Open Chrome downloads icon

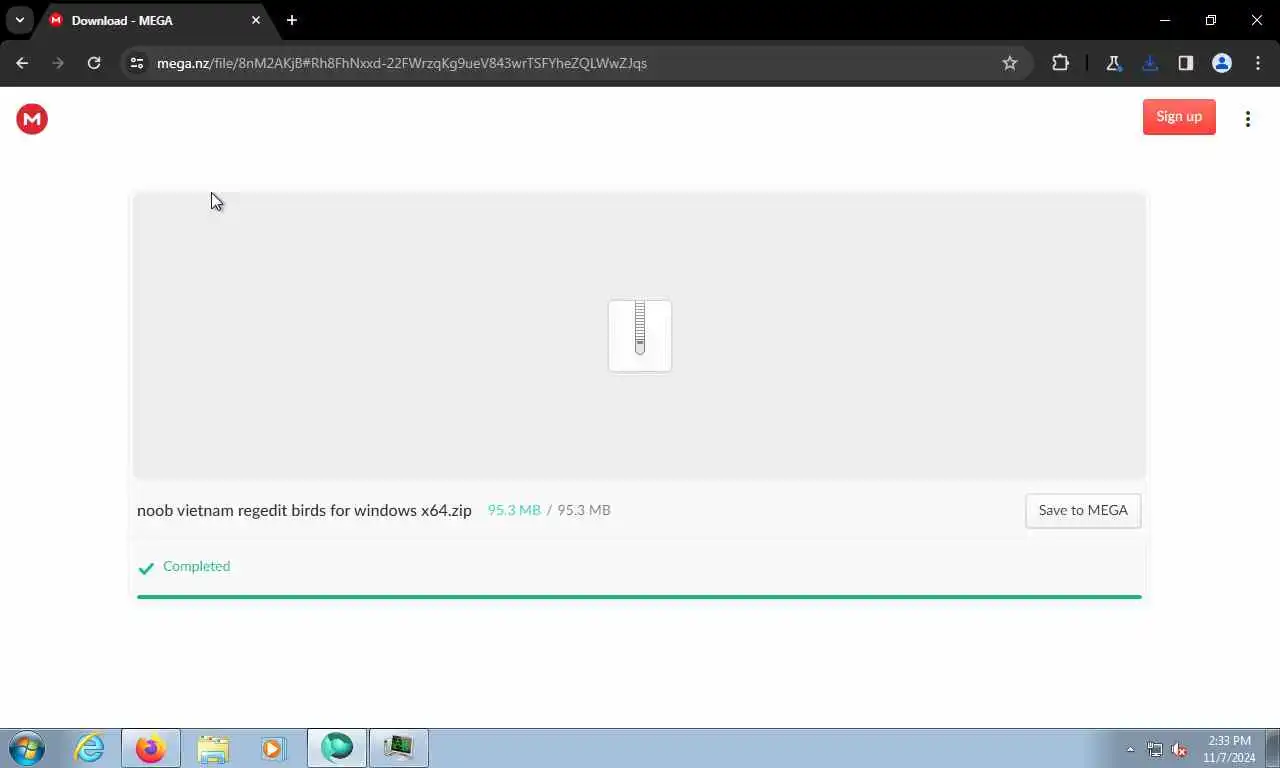(x=1150, y=63)
